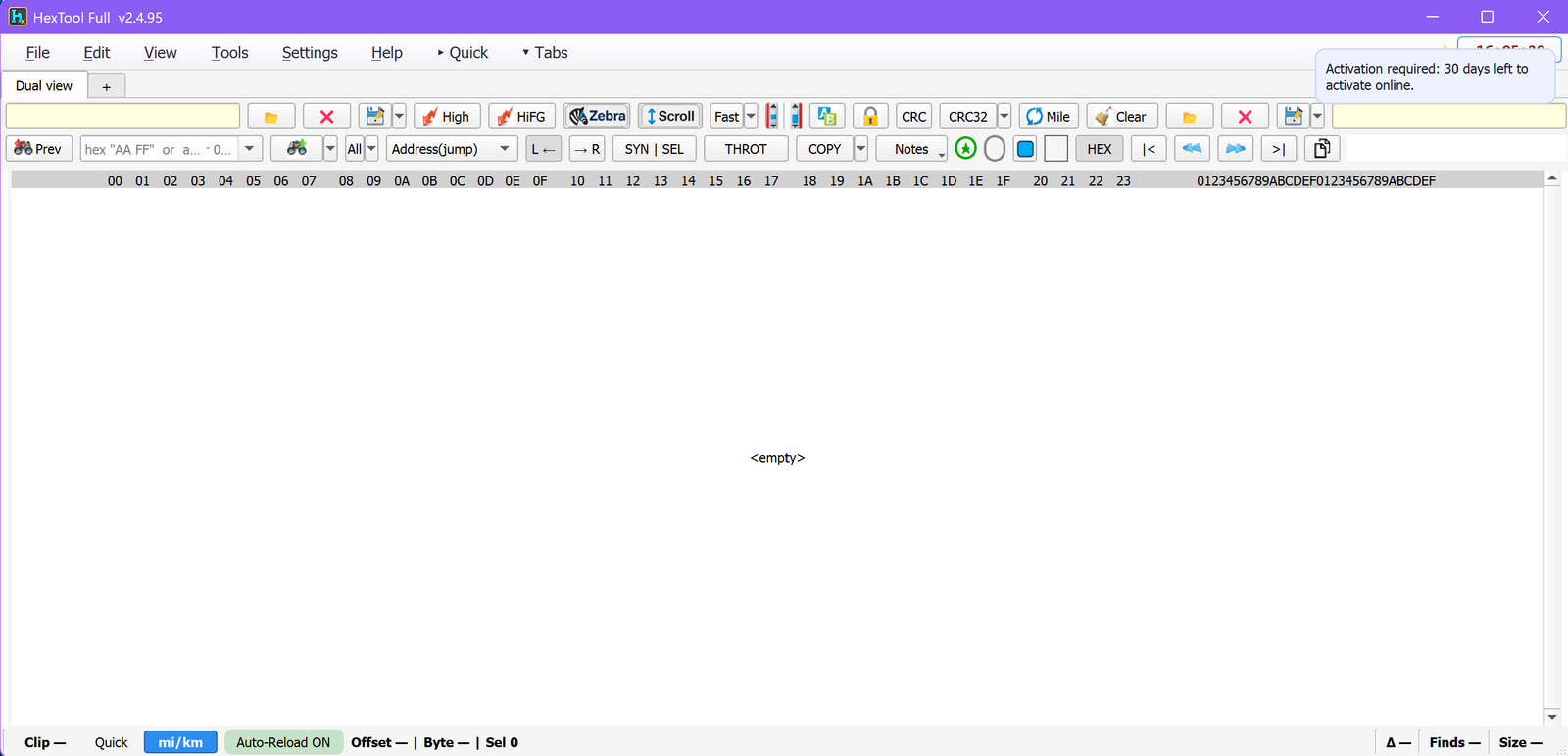
Task: Open file with right pane folder icon
Action: click(1190, 117)
